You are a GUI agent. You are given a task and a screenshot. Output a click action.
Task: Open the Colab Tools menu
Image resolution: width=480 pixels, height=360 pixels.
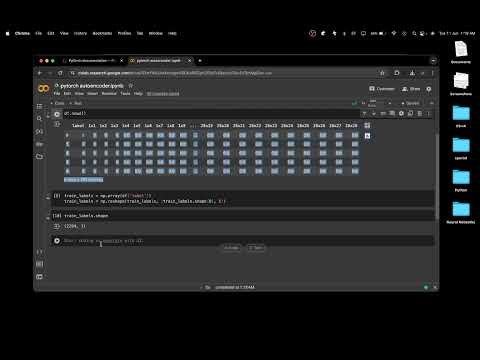point(125,94)
